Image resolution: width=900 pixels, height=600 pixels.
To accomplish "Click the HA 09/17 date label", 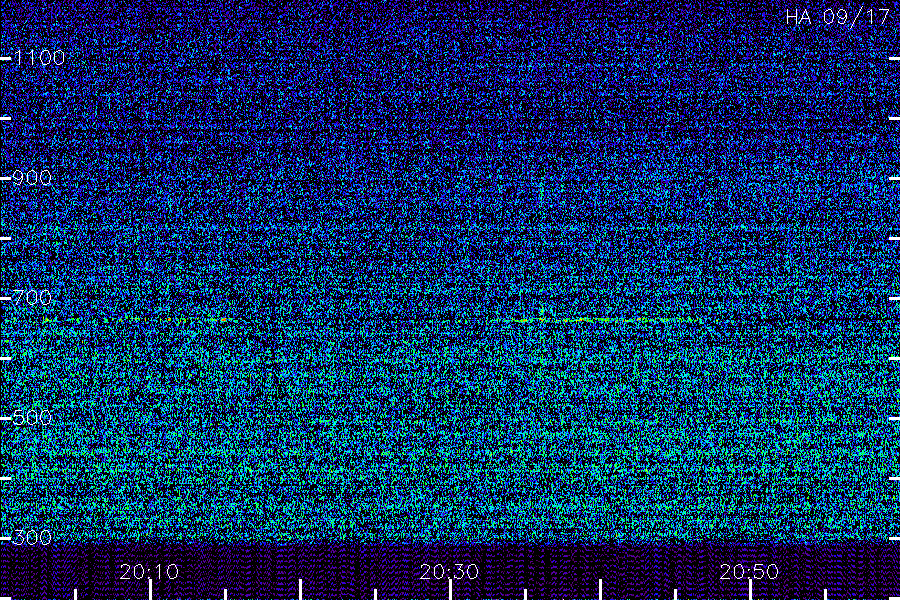I will (837, 17).
